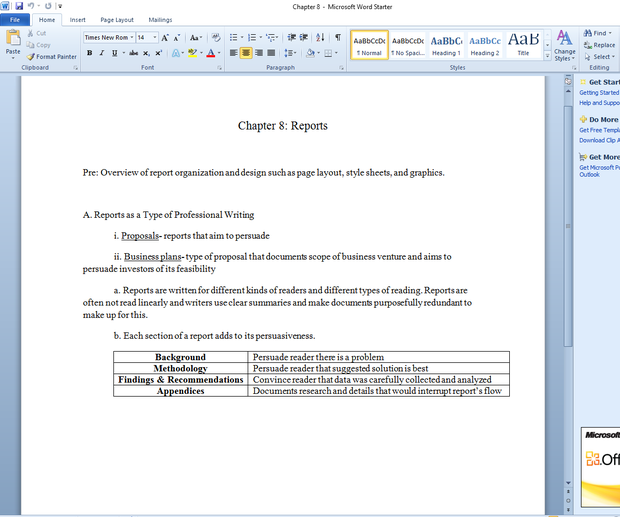Apply red font color

211,53
